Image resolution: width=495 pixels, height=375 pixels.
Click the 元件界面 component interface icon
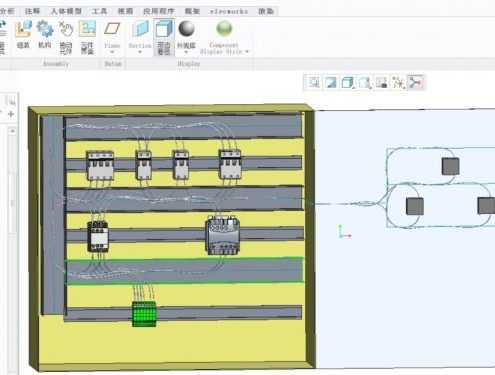pos(87,37)
